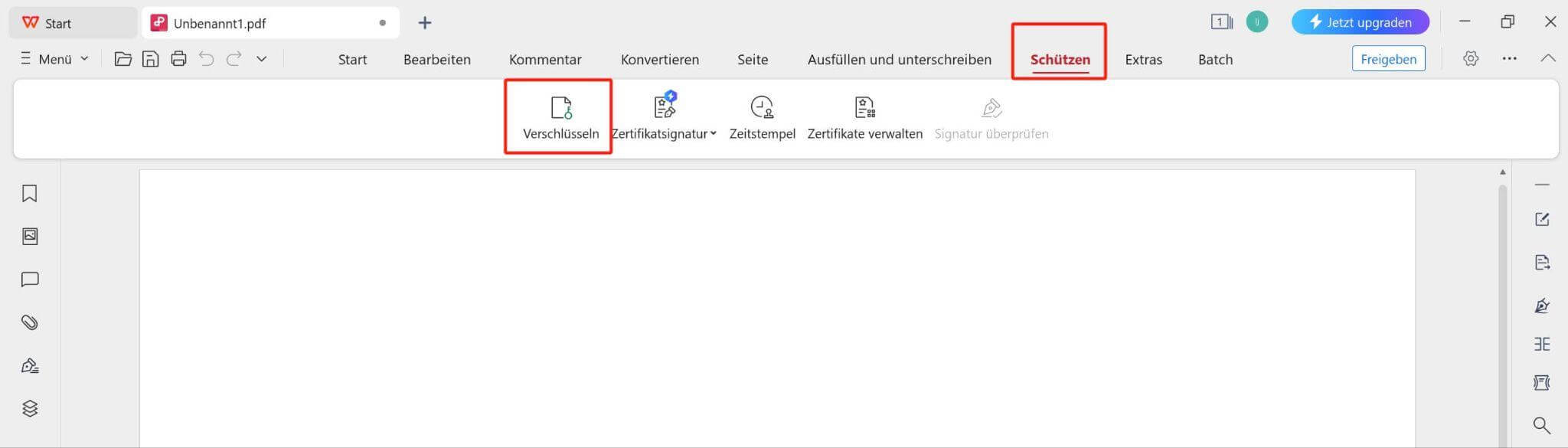This screenshot has width=1568, height=448.
Task: Open the Menü hamburger menu
Action: pos(54,59)
